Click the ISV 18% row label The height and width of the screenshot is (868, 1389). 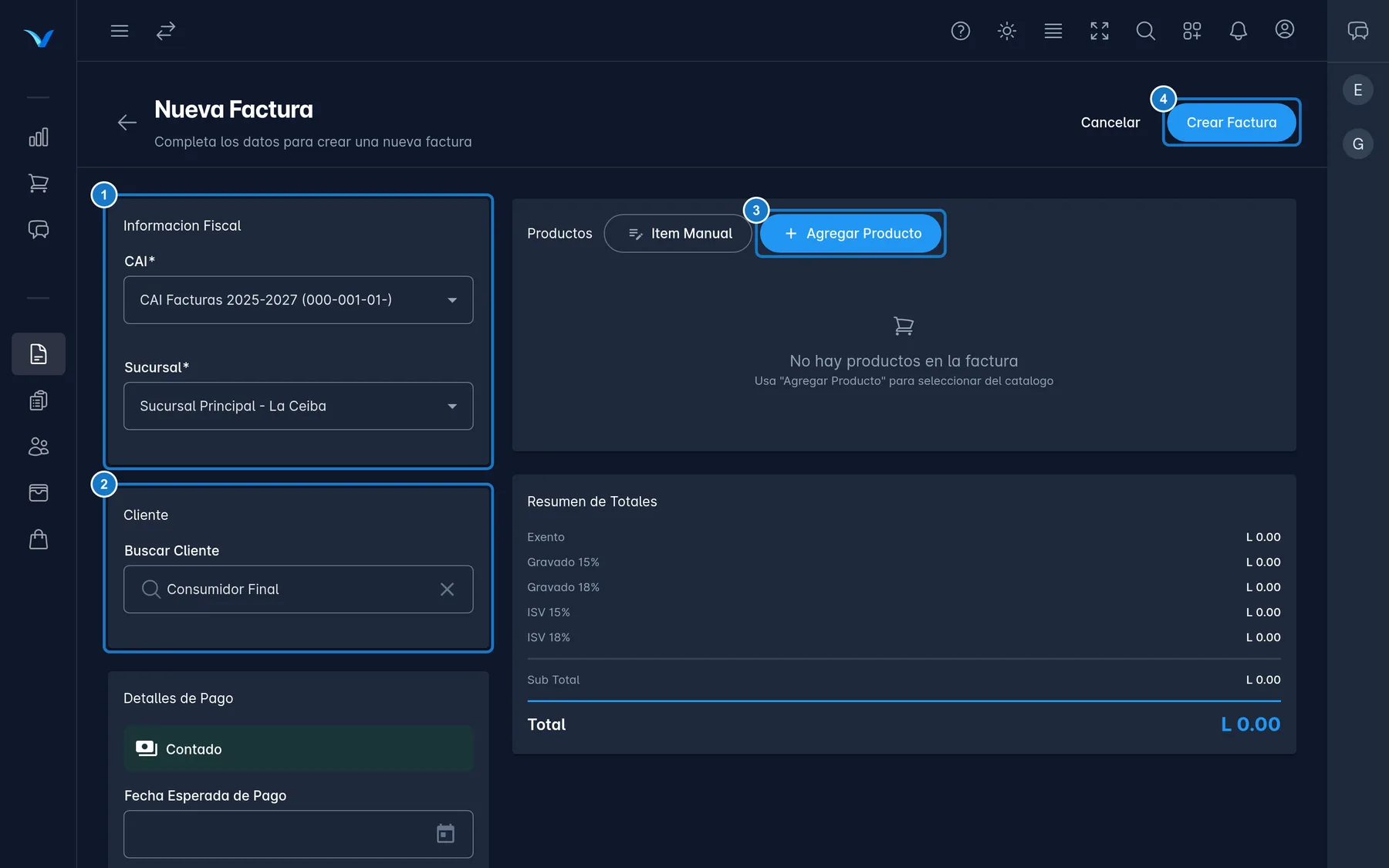[x=549, y=637]
